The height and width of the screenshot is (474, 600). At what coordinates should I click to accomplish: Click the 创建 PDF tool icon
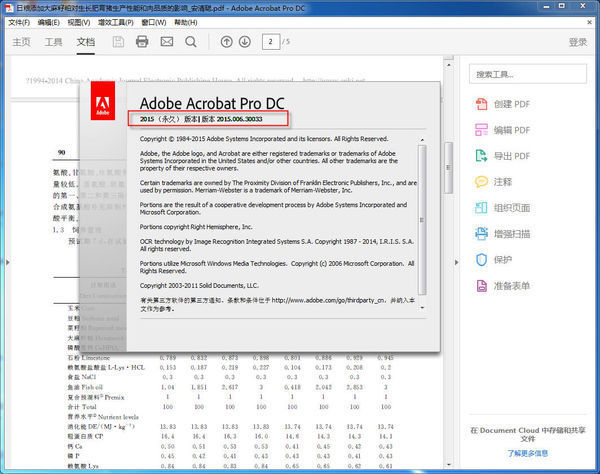[x=481, y=104]
